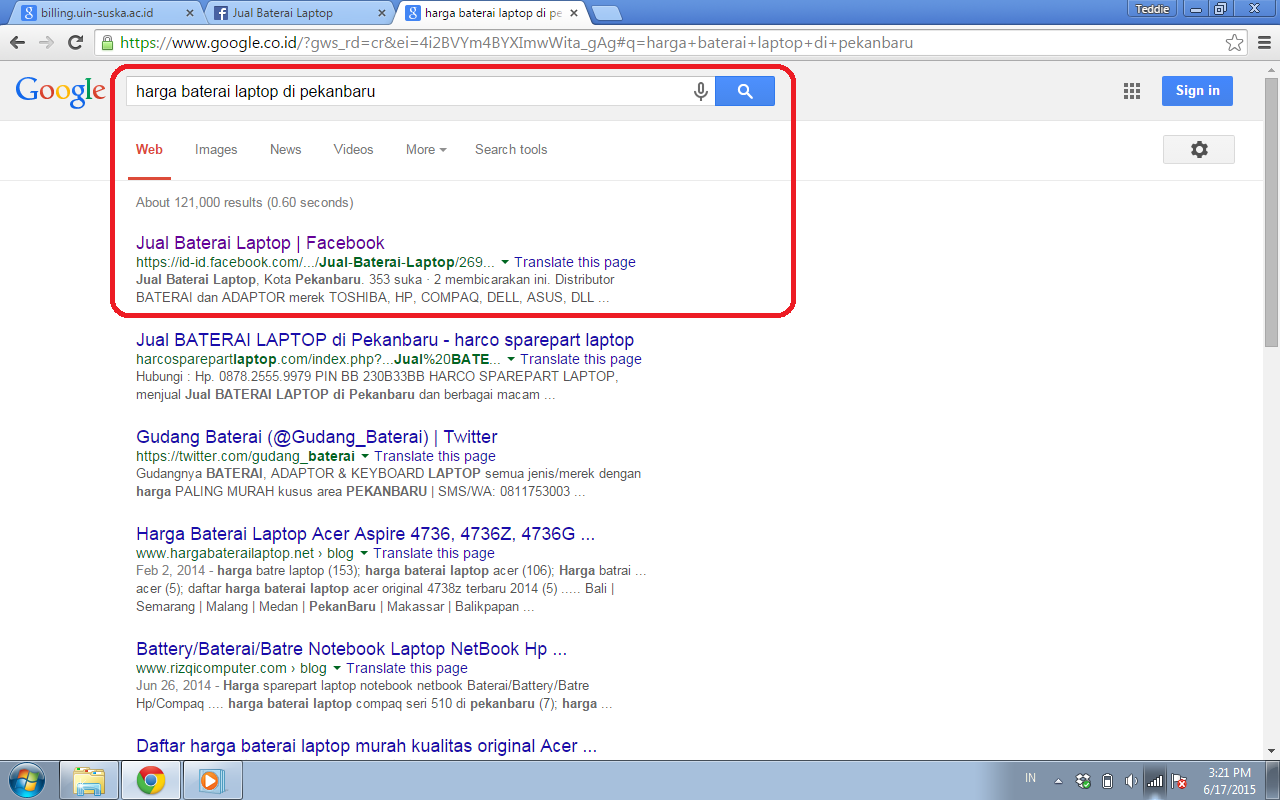Image resolution: width=1280 pixels, height=800 pixels.
Task: Expand the More search categories dropdown
Action: click(426, 149)
